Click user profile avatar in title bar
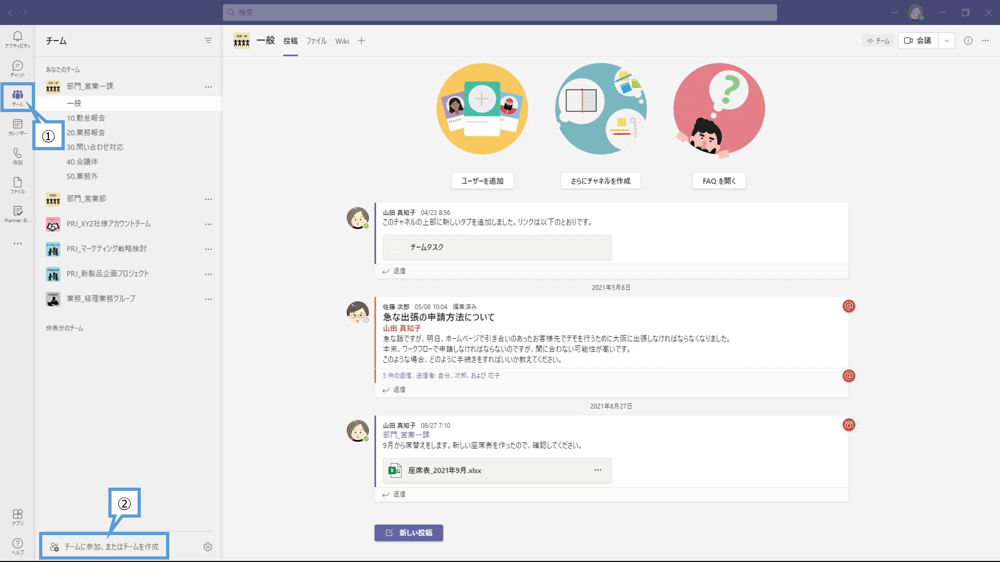The image size is (1000, 562). coord(916,12)
